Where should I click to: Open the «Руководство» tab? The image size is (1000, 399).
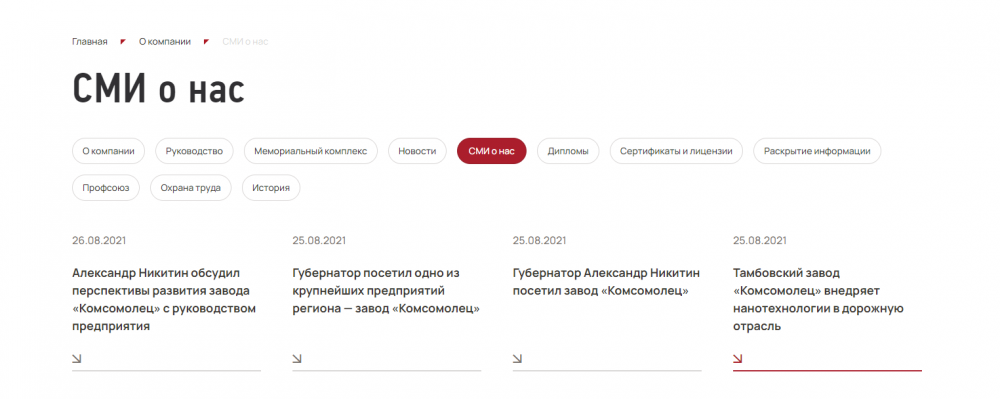tap(195, 151)
